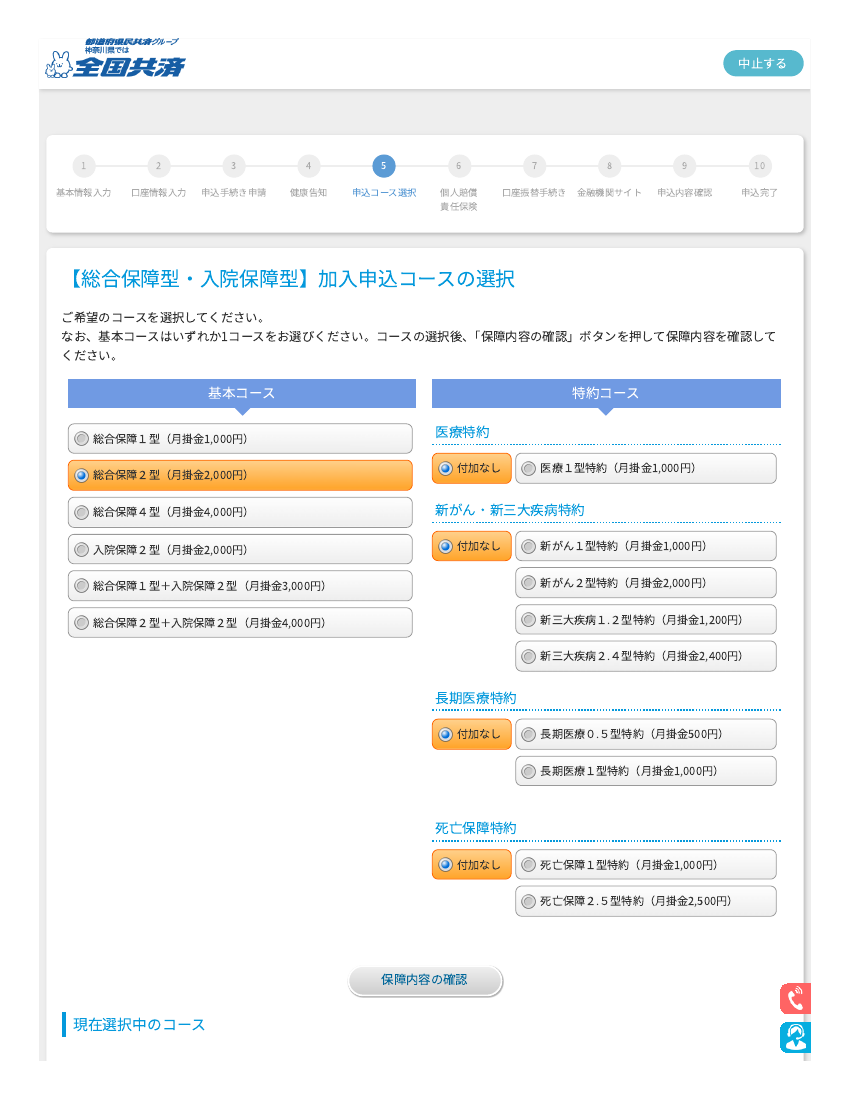Go to step 2 口座情報入力
This screenshot has height=1100, width=850.
(158, 176)
